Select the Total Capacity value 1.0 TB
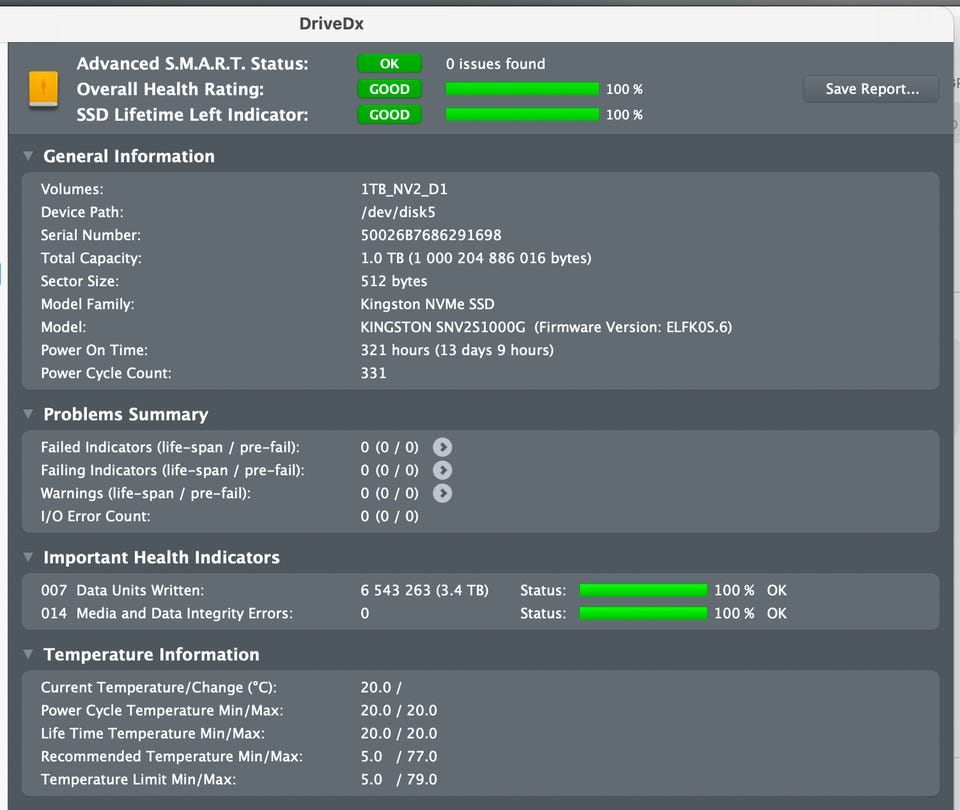This screenshot has width=960, height=810. pyautogui.click(x=476, y=258)
